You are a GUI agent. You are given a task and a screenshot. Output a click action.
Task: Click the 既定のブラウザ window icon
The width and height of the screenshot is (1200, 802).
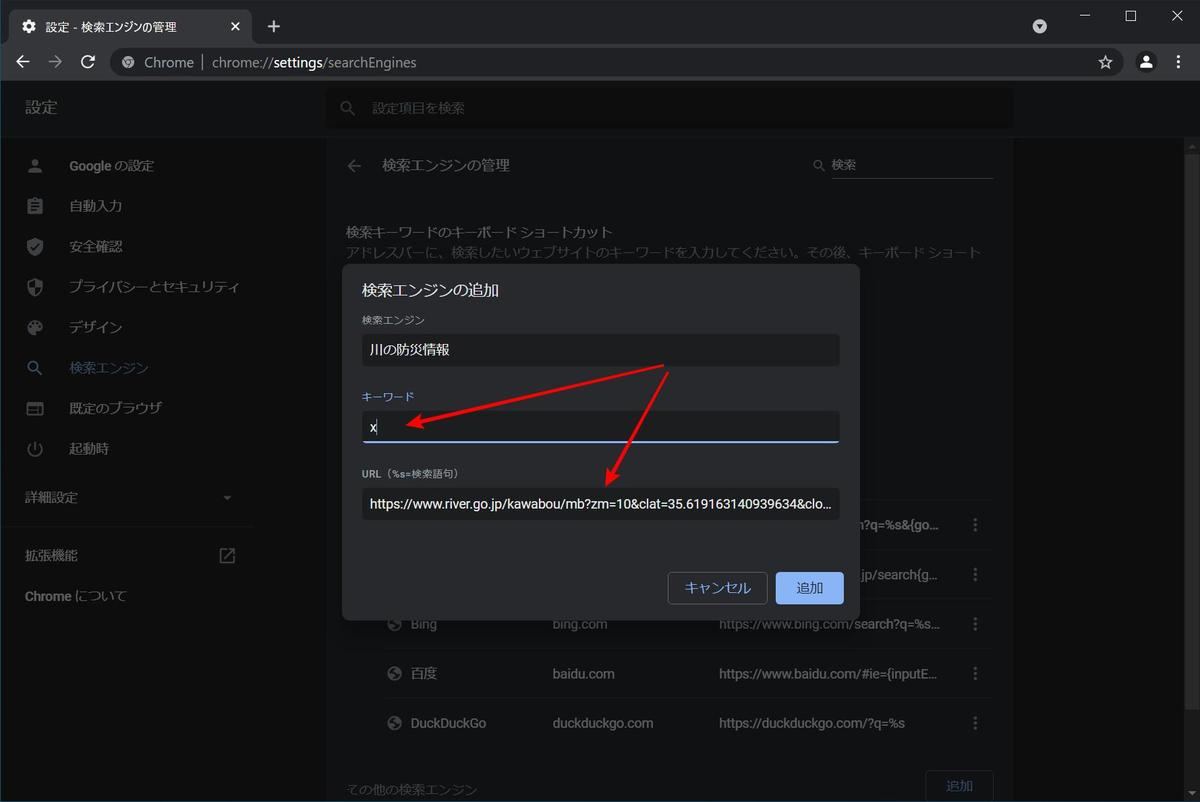[35, 408]
